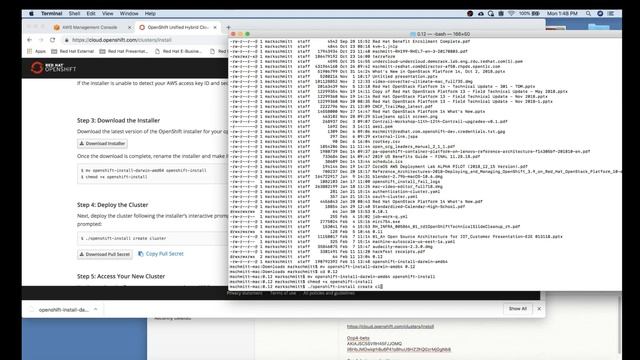Screen dimensions: 640x360
Task: View site lock info in address bar
Action: click(67, 40)
